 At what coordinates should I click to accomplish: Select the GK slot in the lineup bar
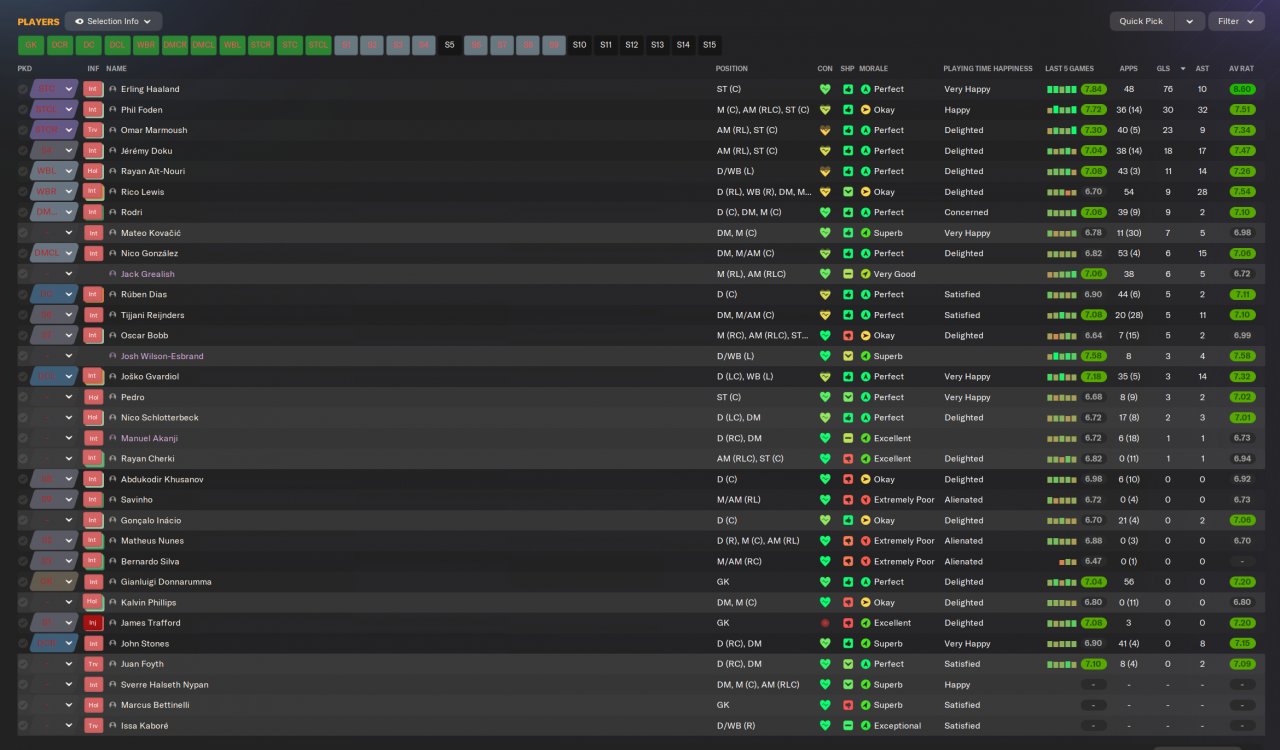[31, 45]
